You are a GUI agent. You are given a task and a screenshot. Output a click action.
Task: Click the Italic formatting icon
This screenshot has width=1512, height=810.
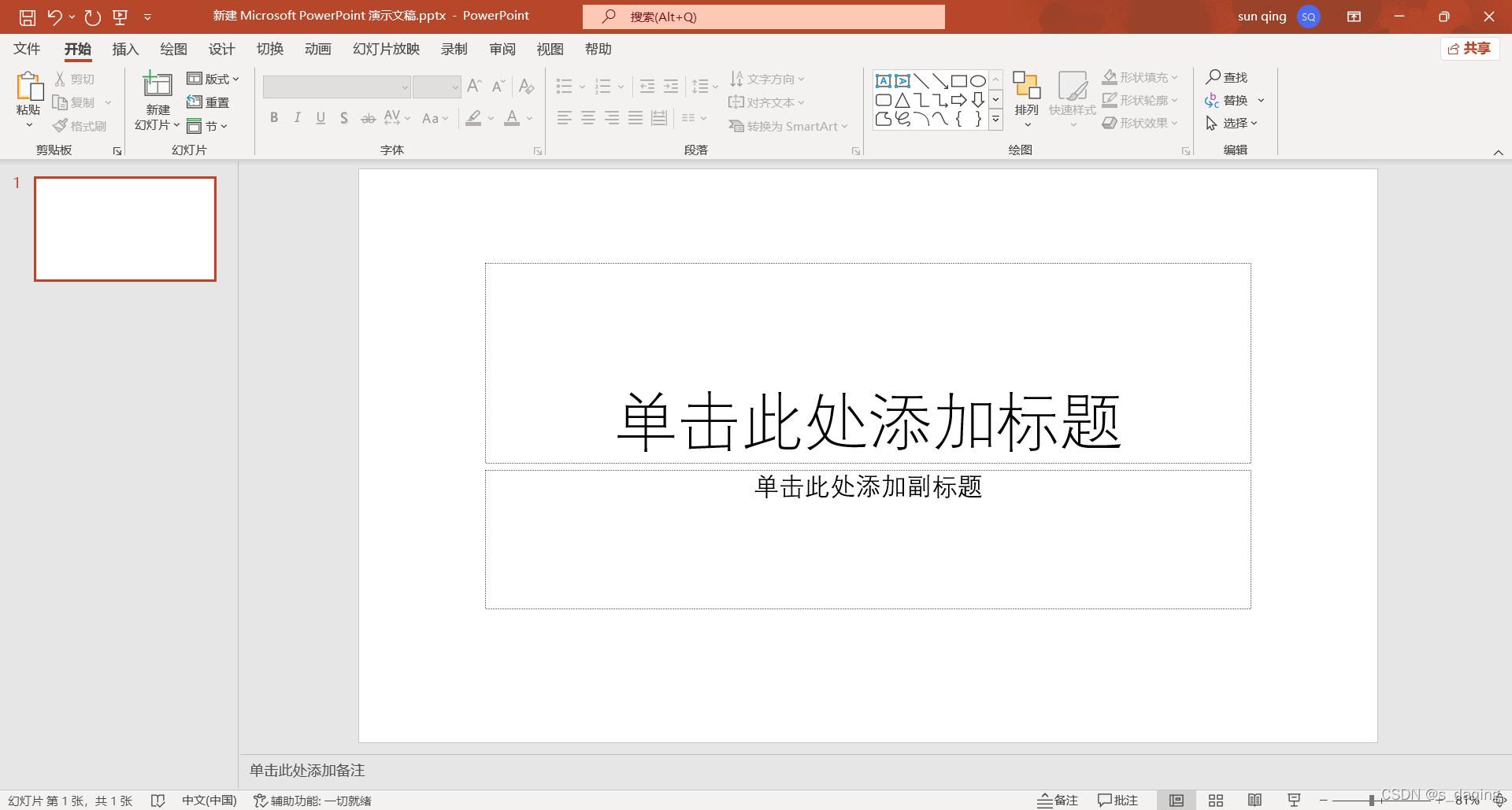(297, 117)
